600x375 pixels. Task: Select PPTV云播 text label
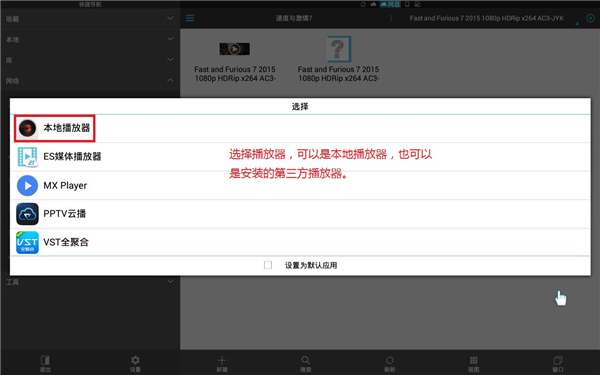tap(64, 214)
